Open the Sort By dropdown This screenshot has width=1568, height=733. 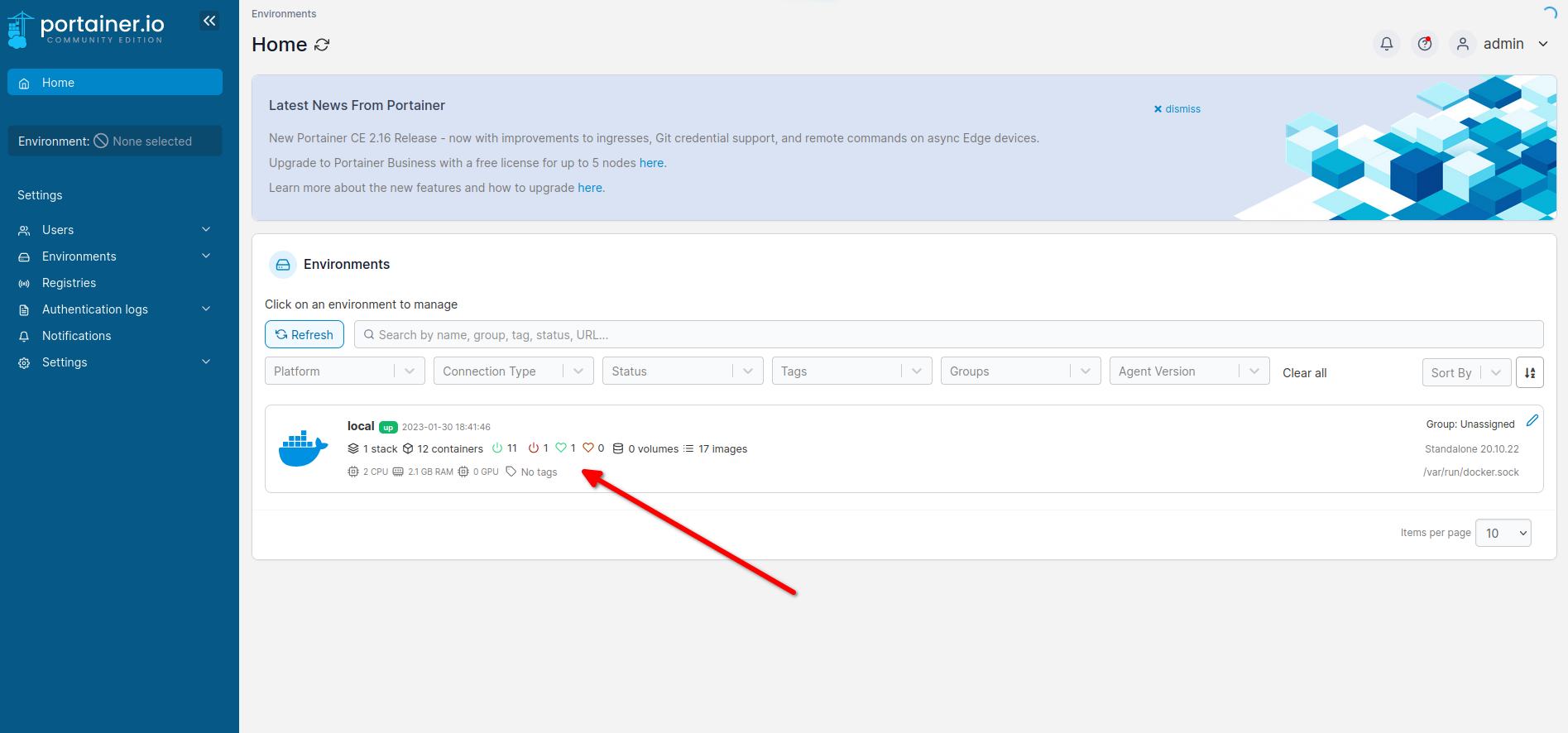1467,372
